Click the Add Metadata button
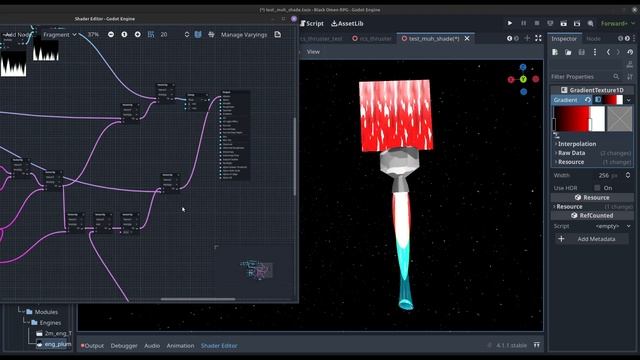Viewport: 640px width, 360px height. [591, 239]
